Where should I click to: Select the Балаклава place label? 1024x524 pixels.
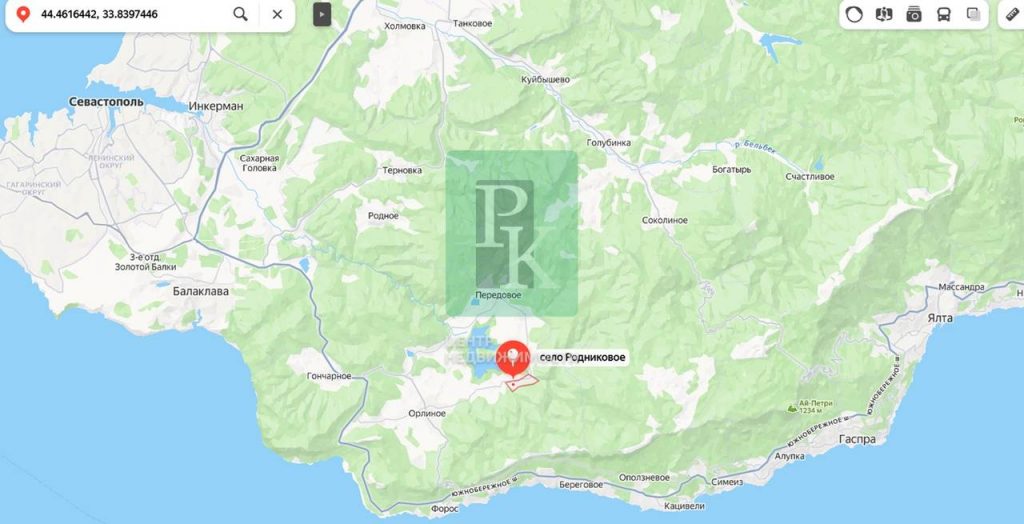click(x=201, y=291)
